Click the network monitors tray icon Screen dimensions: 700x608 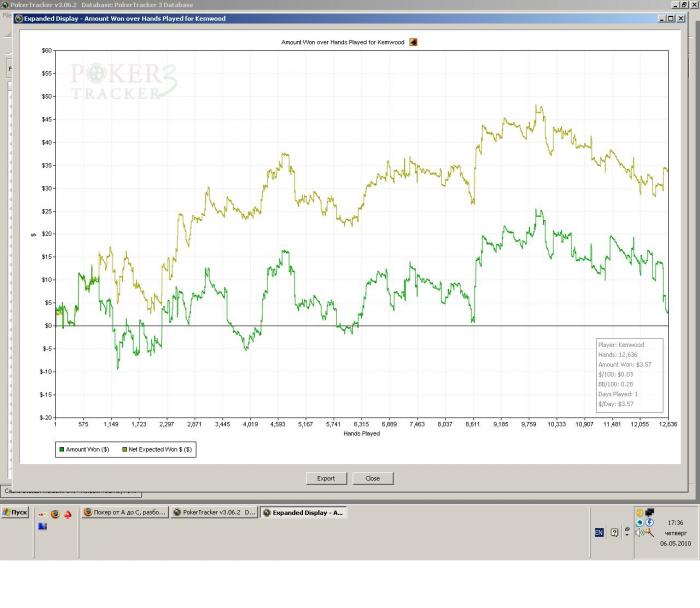[x=650, y=512]
